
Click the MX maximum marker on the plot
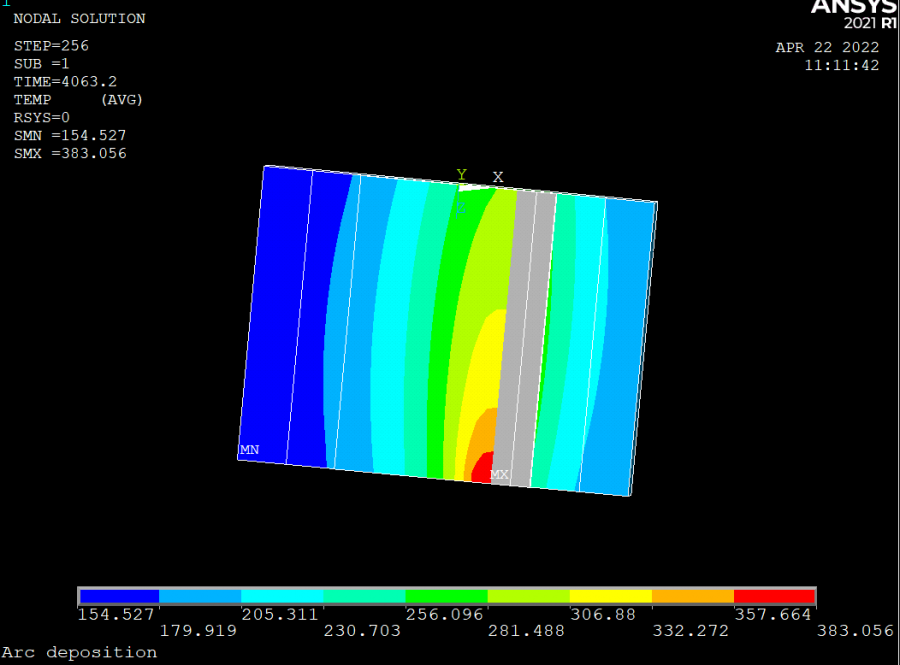pos(499,474)
